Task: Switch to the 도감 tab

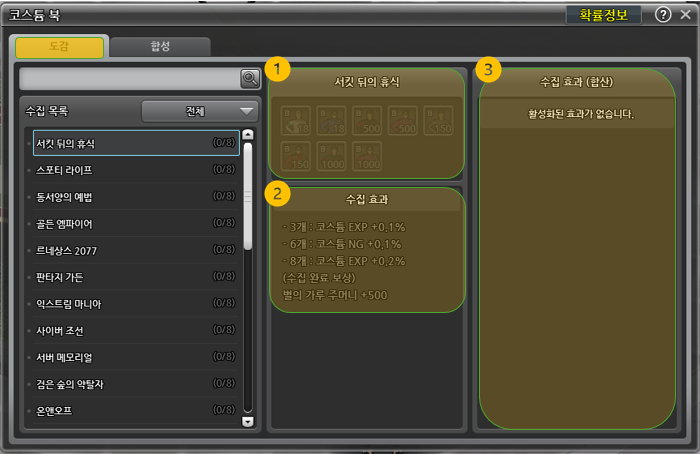Action: tap(59, 47)
